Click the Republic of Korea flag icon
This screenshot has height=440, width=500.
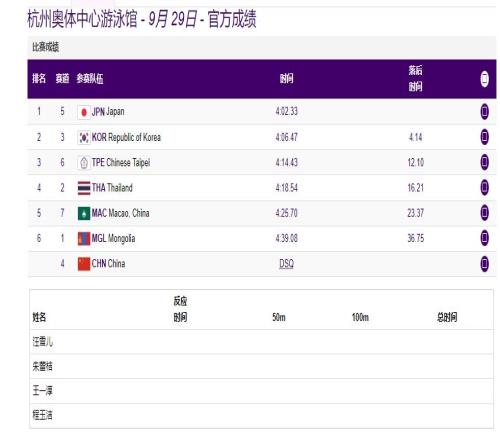tap(84, 137)
